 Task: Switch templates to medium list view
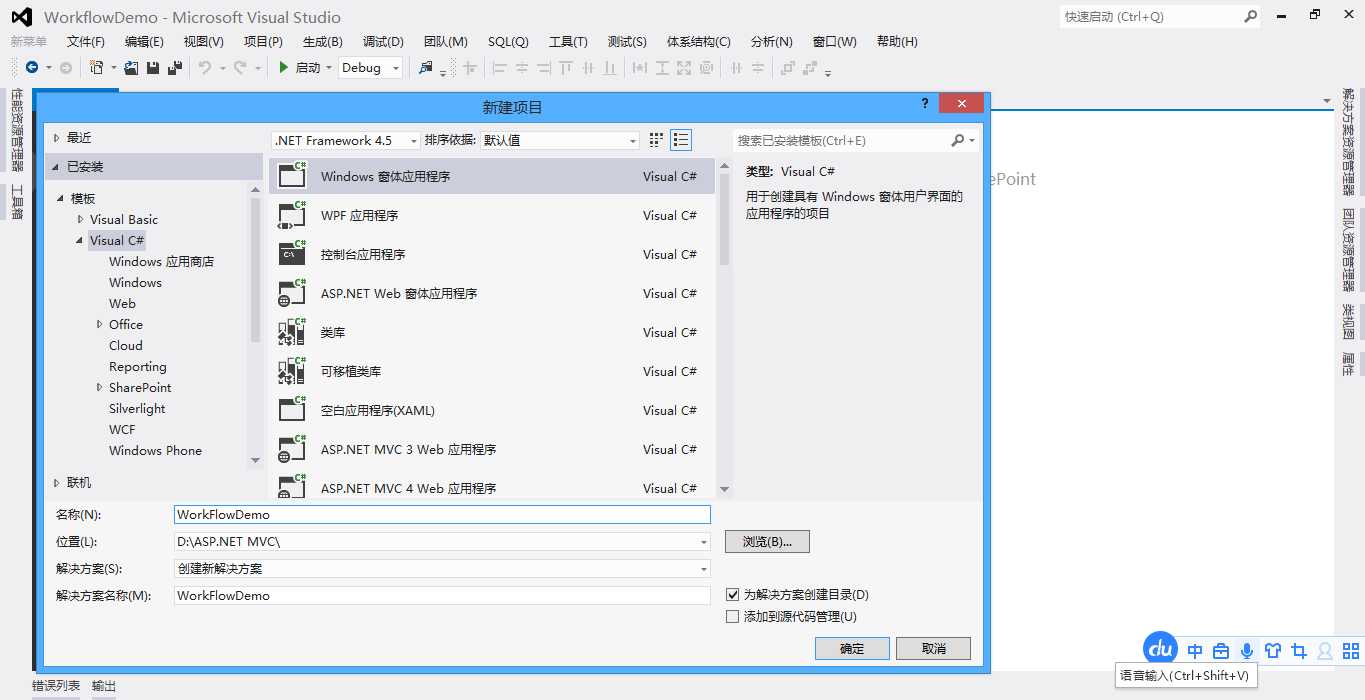pos(681,140)
